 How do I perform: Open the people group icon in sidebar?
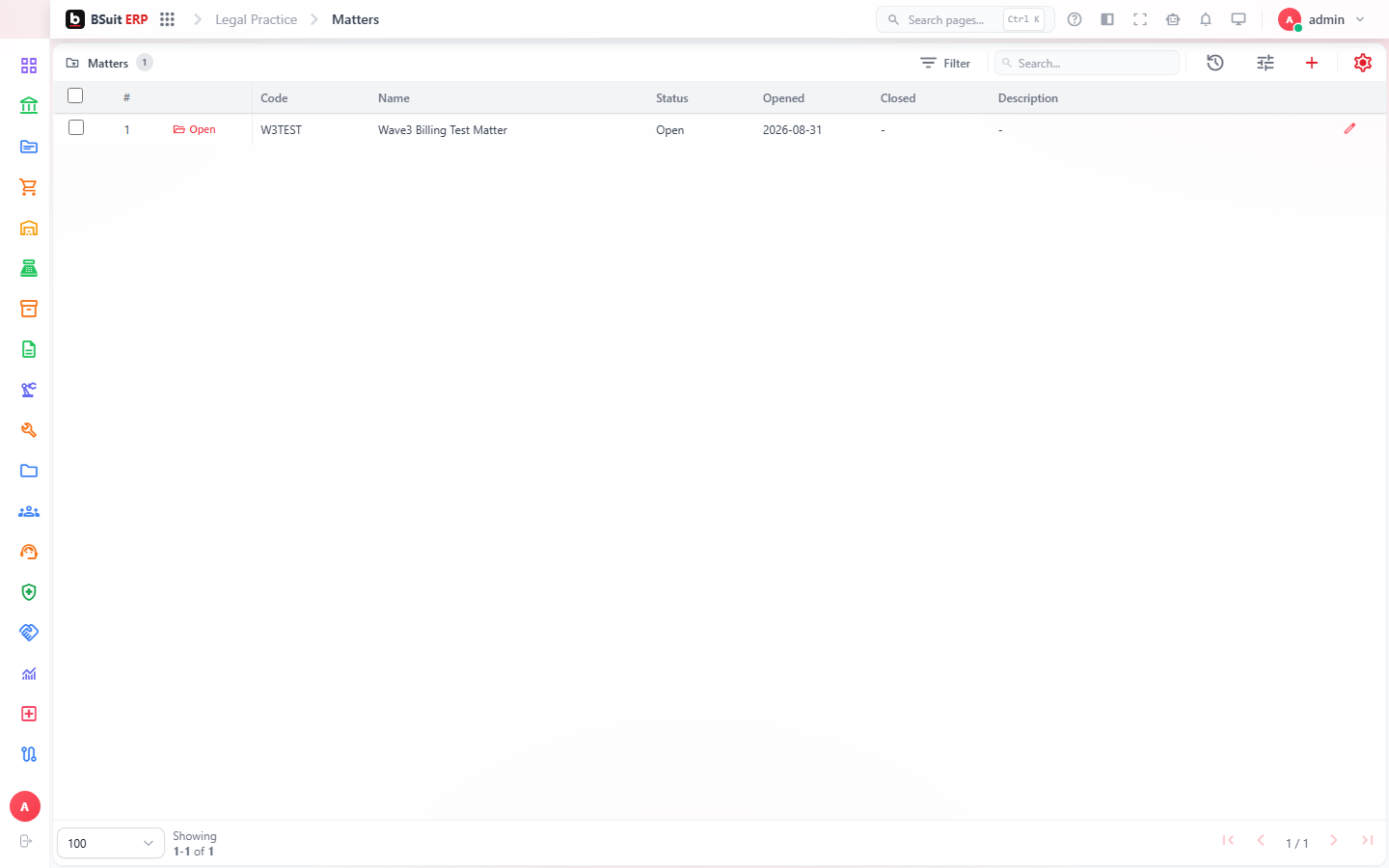coord(29,511)
